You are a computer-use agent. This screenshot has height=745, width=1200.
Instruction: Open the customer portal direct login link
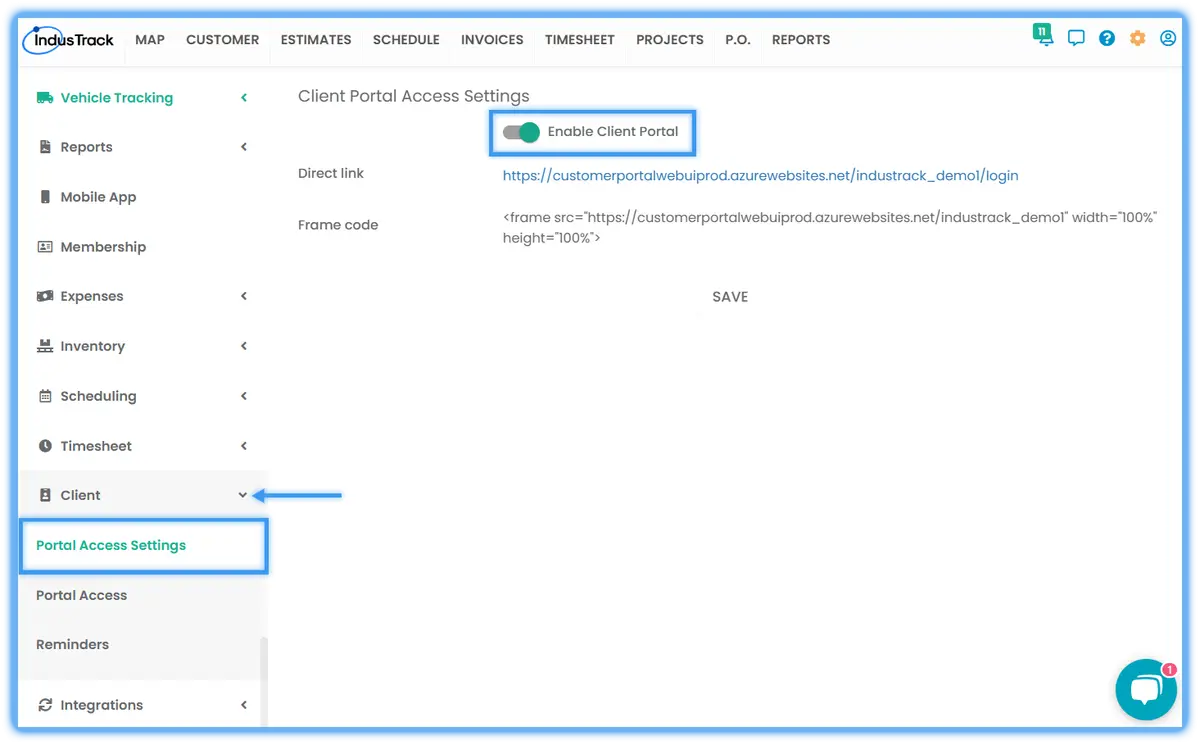point(761,176)
